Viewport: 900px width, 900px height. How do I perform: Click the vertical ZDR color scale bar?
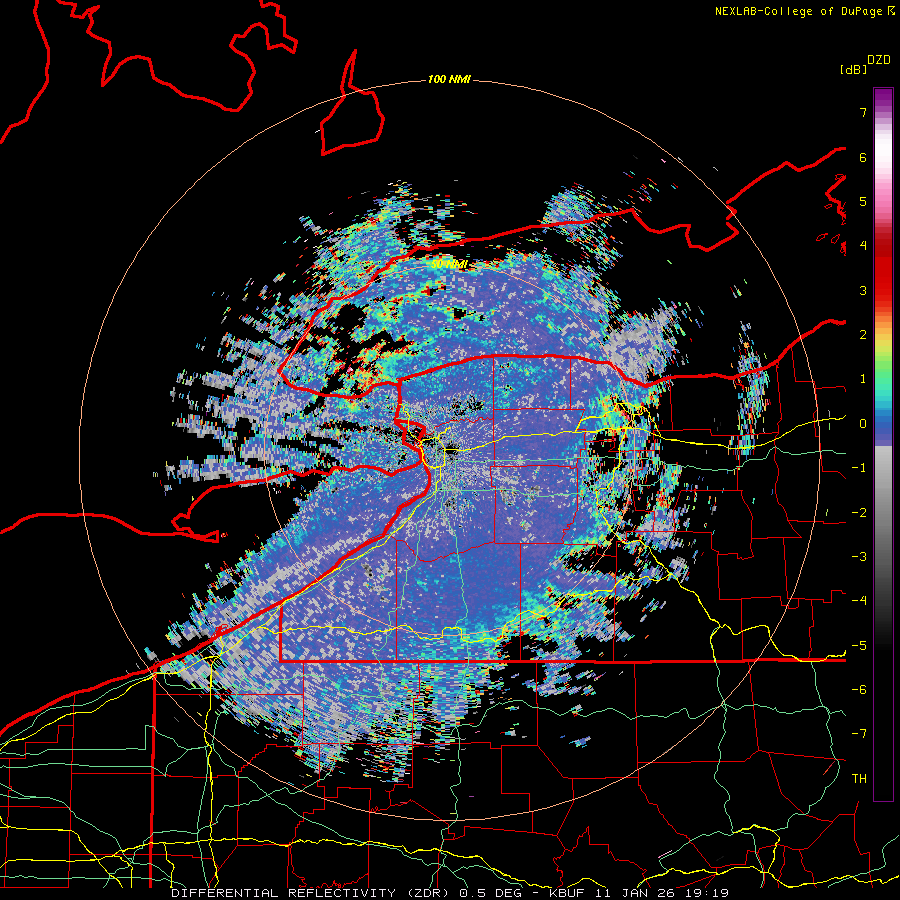[883, 444]
